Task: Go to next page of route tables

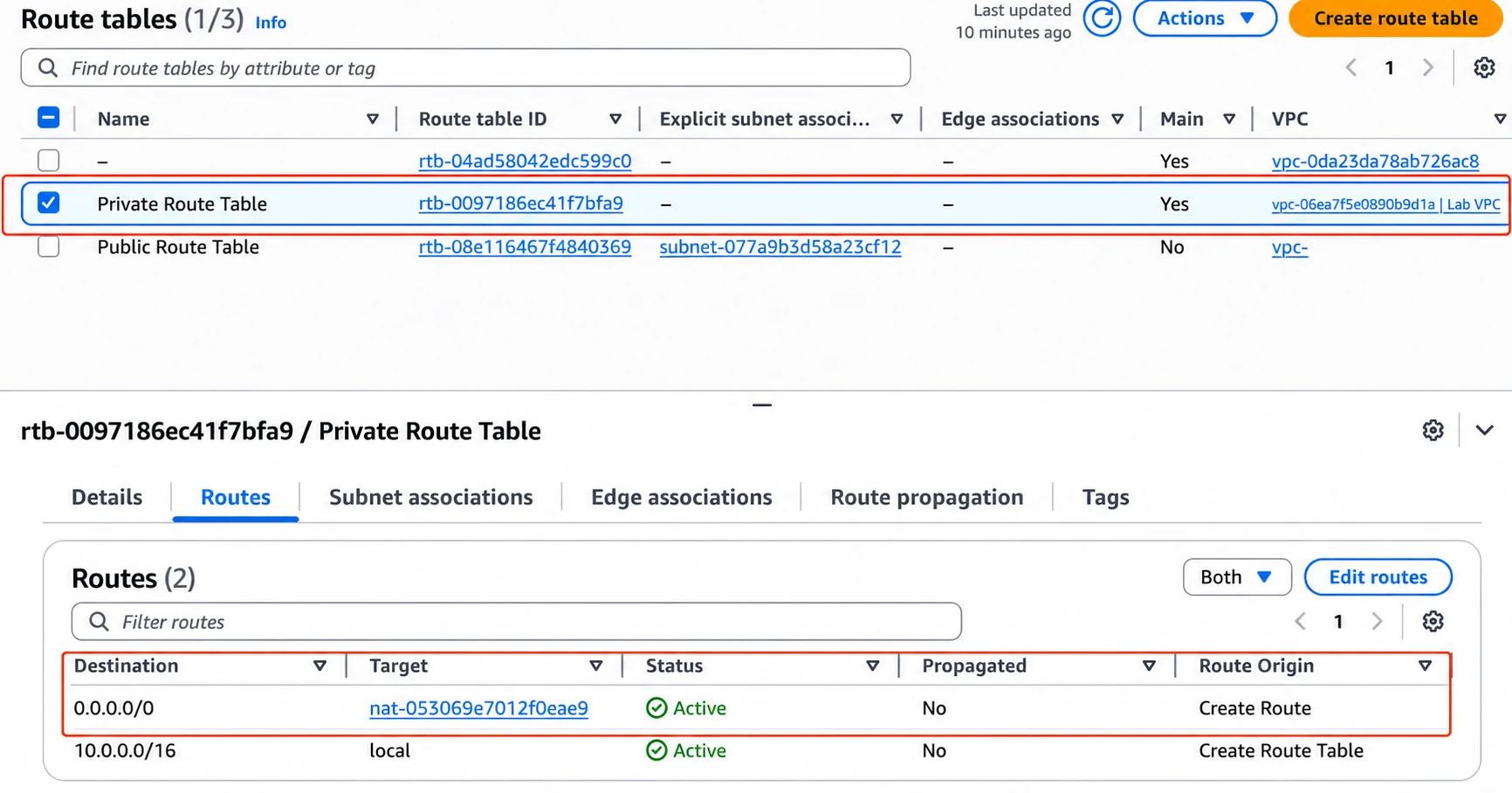Action: (1428, 67)
